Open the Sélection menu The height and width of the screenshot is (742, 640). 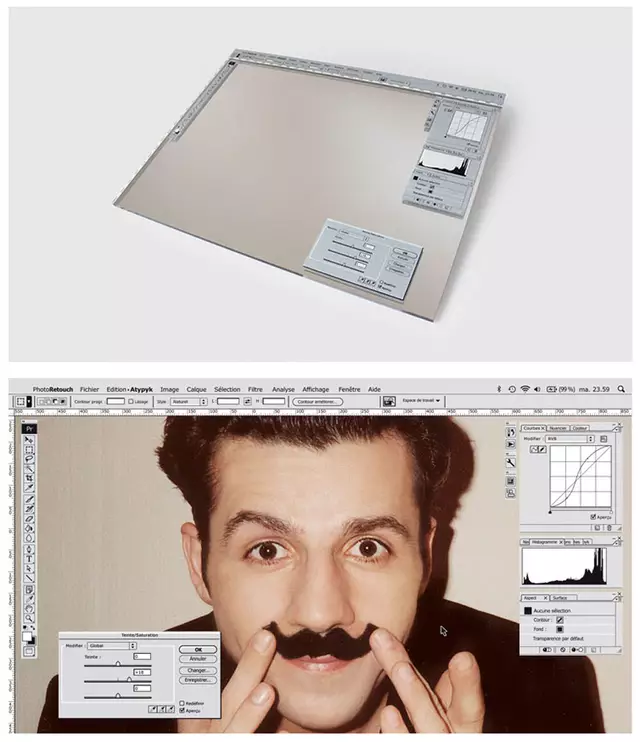click(x=227, y=389)
